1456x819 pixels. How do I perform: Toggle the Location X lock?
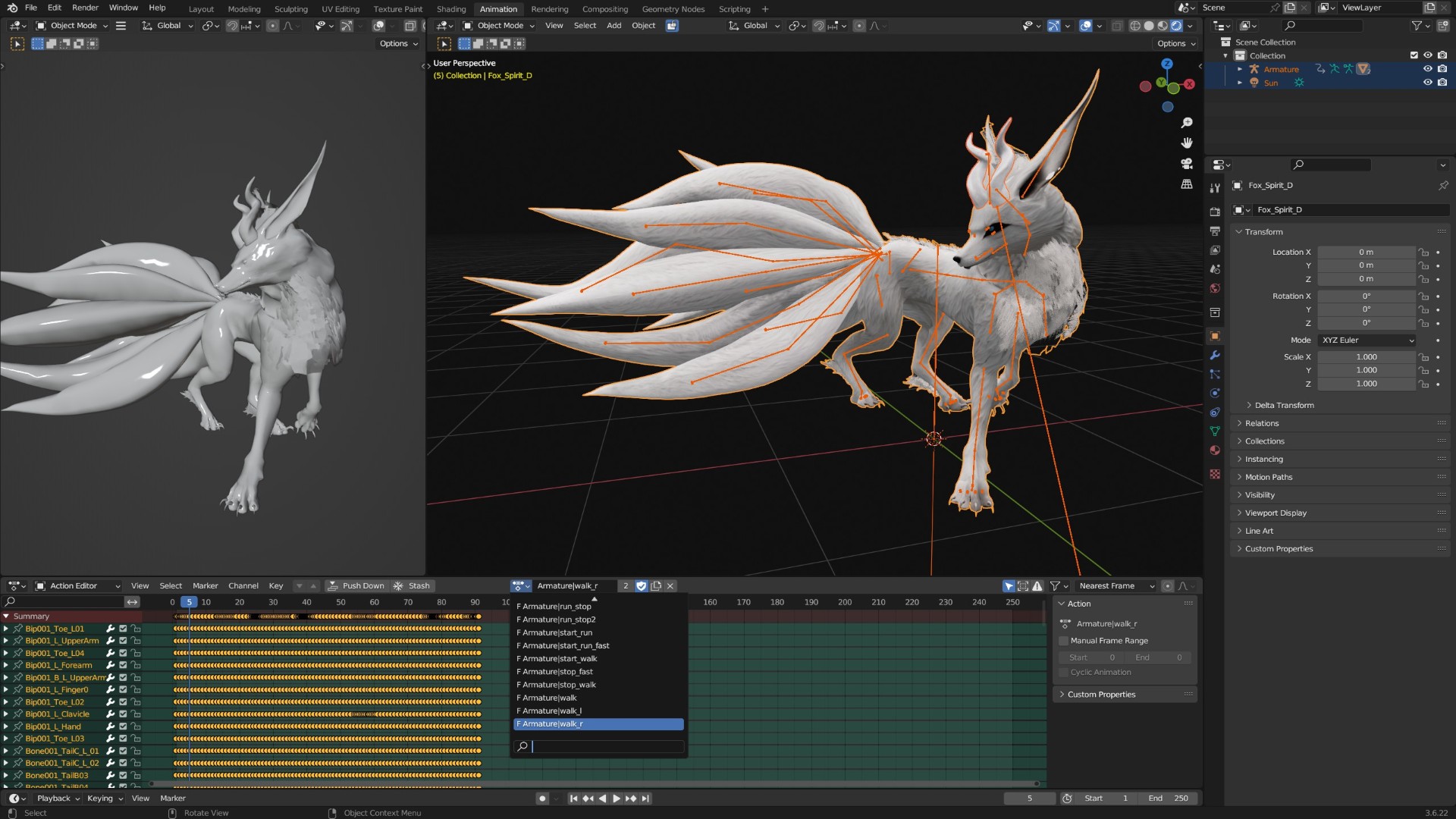(1424, 253)
